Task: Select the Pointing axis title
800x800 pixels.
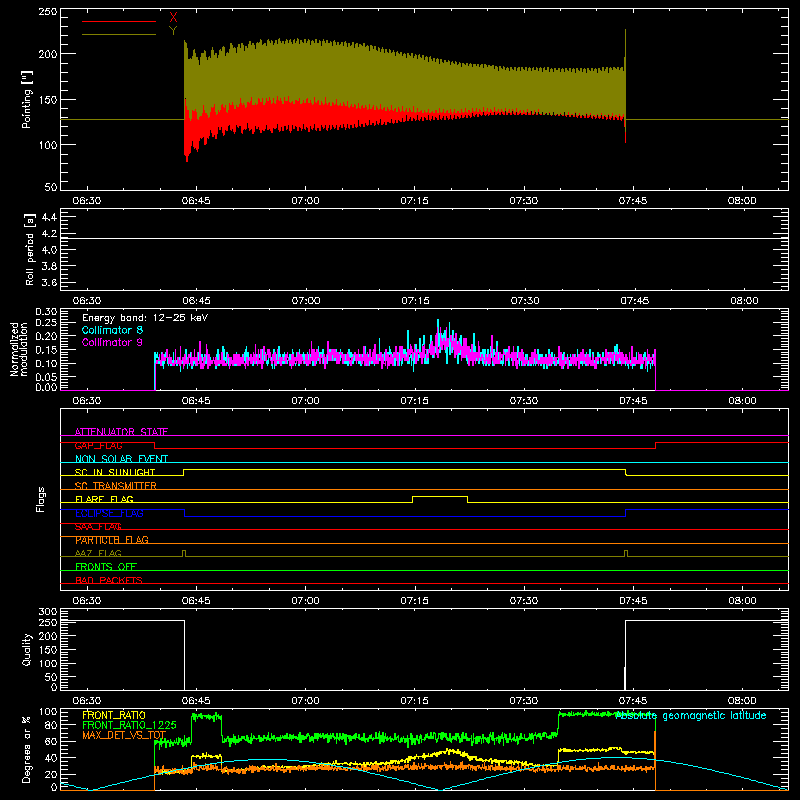Action: [27, 99]
